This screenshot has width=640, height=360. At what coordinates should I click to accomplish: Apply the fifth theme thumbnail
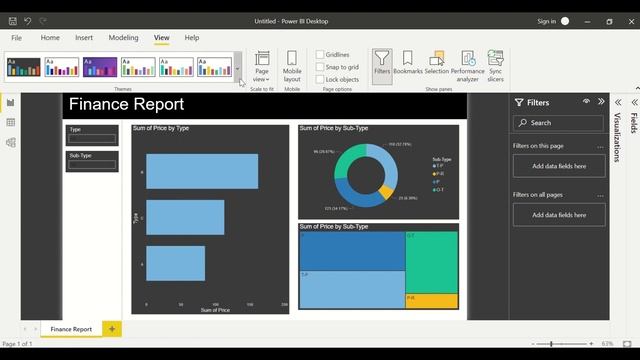tap(176, 67)
